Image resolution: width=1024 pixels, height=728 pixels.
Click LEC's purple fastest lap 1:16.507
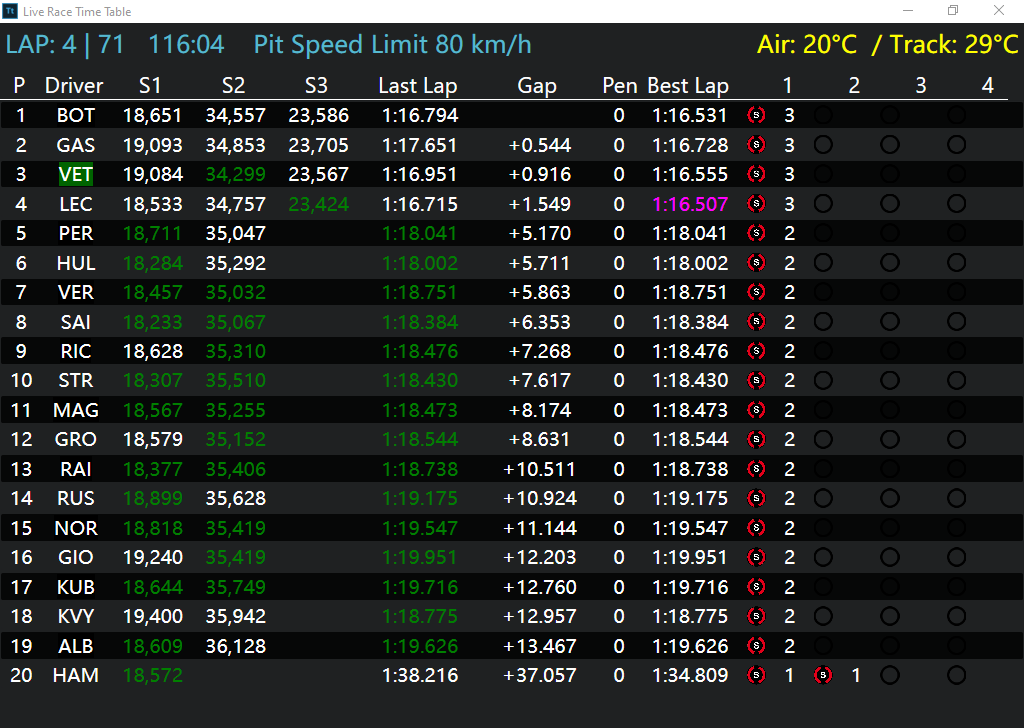pyautogui.click(x=690, y=204)
